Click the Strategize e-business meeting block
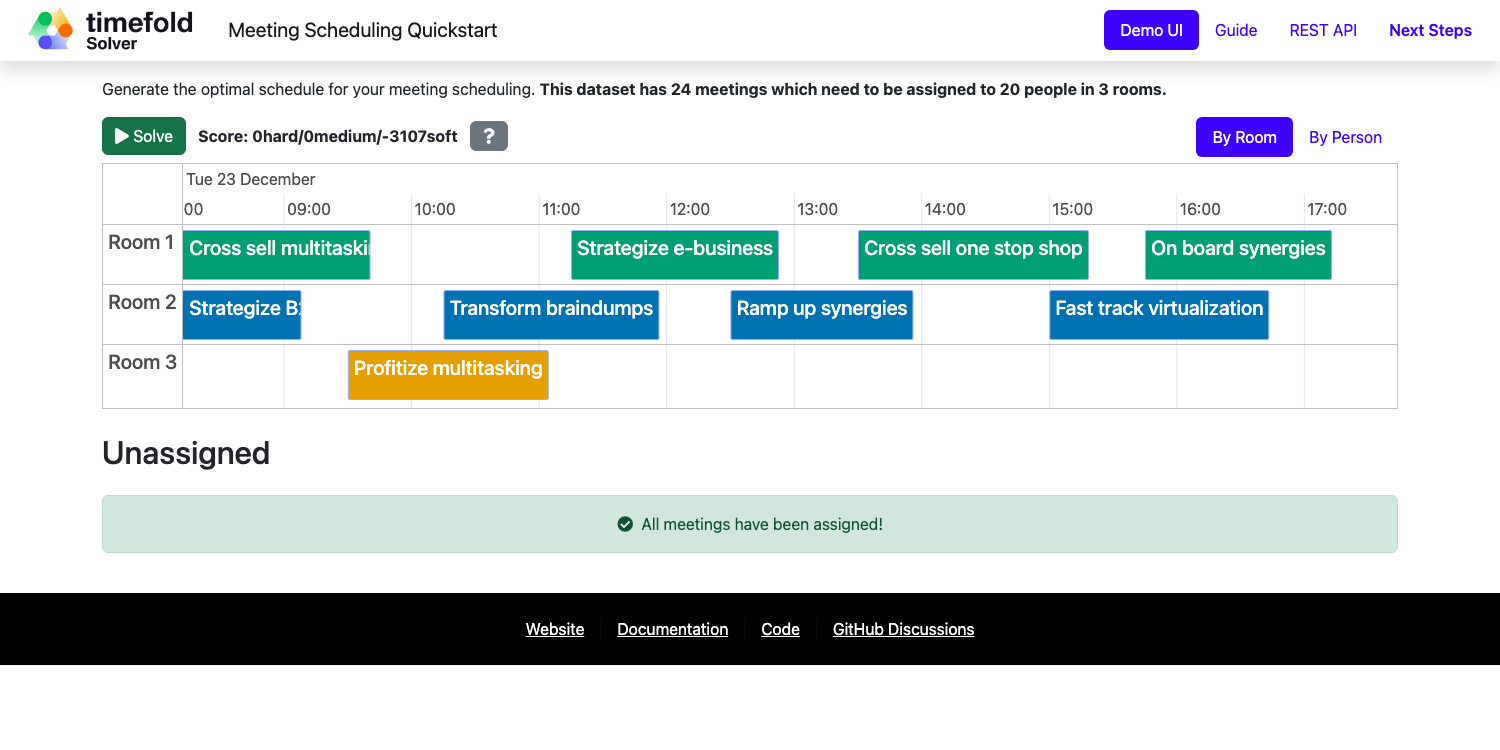This screenshot has width=1500, height=750. coord(674,254)
